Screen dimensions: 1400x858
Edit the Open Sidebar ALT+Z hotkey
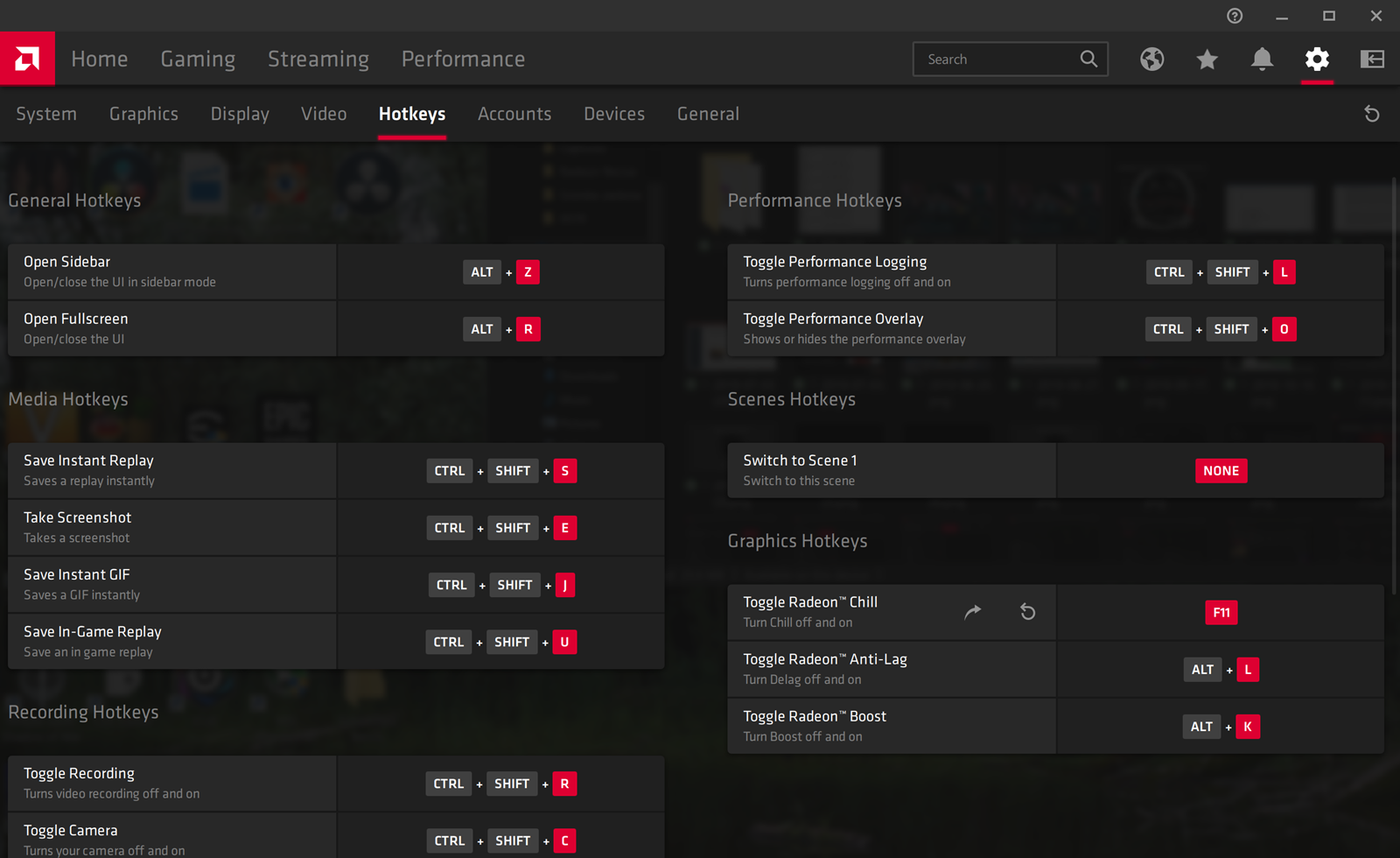(x=500, y=272)
